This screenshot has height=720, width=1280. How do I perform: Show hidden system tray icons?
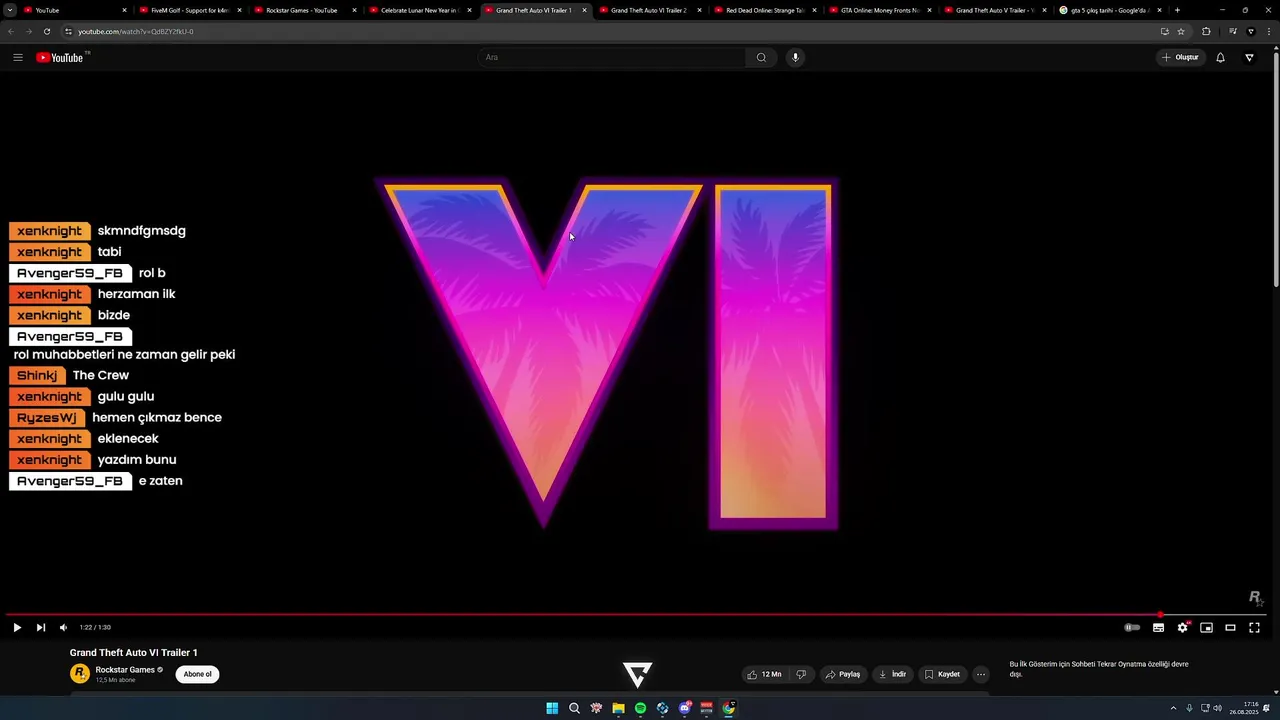[1173, 708]
